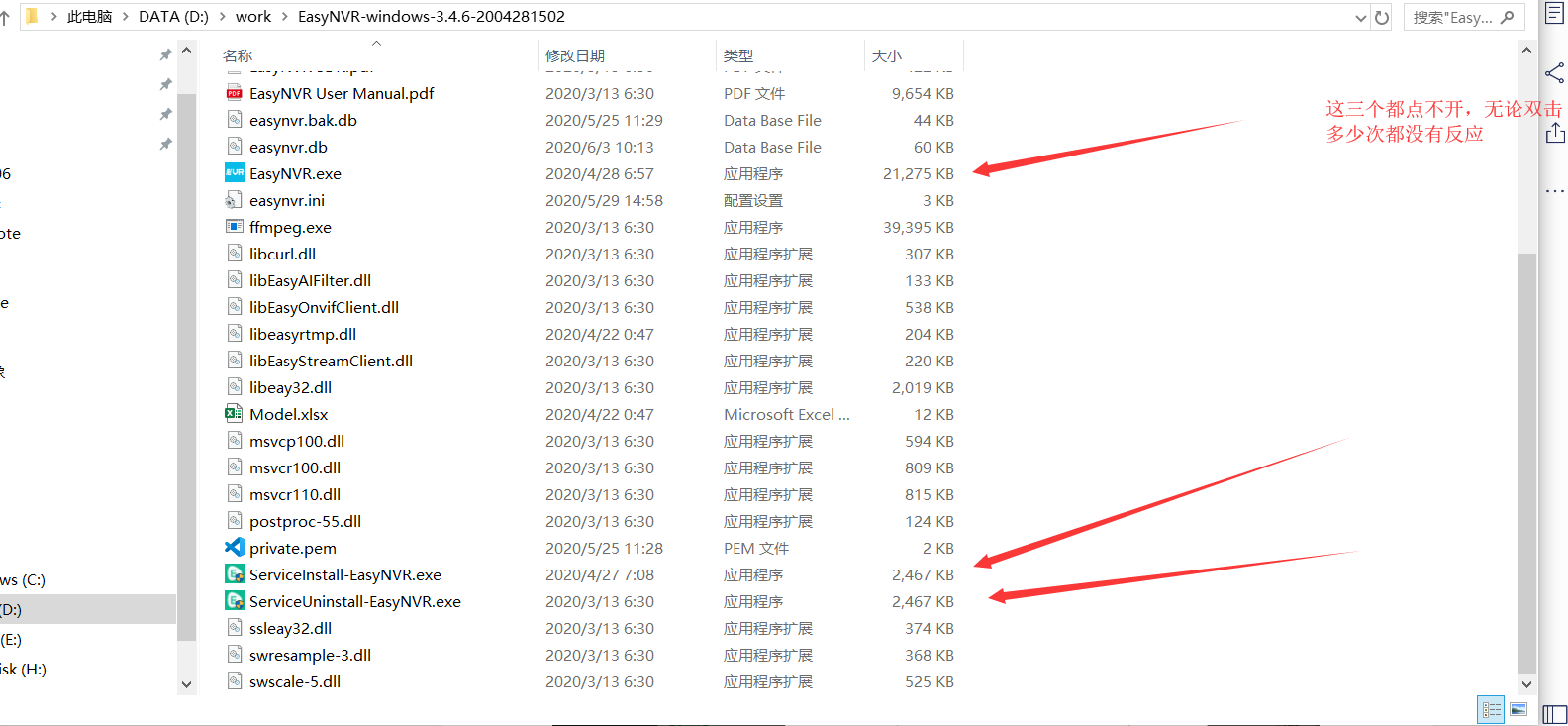The height and width of the screenshot is (726, 1568).
Task: Select ssleay32.dll file
Action: tap(290, 628)
